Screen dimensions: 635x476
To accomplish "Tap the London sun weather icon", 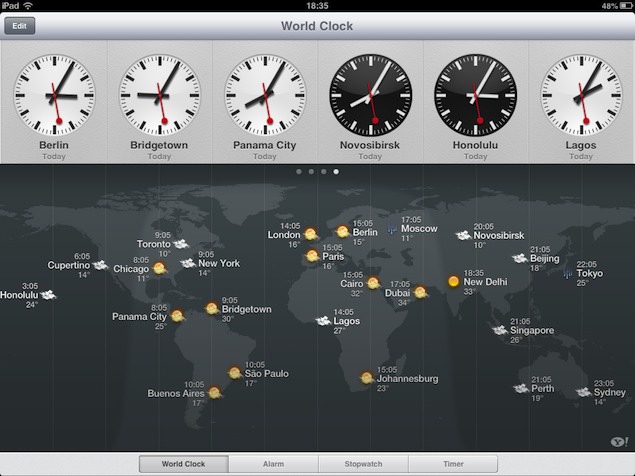I will (311, 234).
